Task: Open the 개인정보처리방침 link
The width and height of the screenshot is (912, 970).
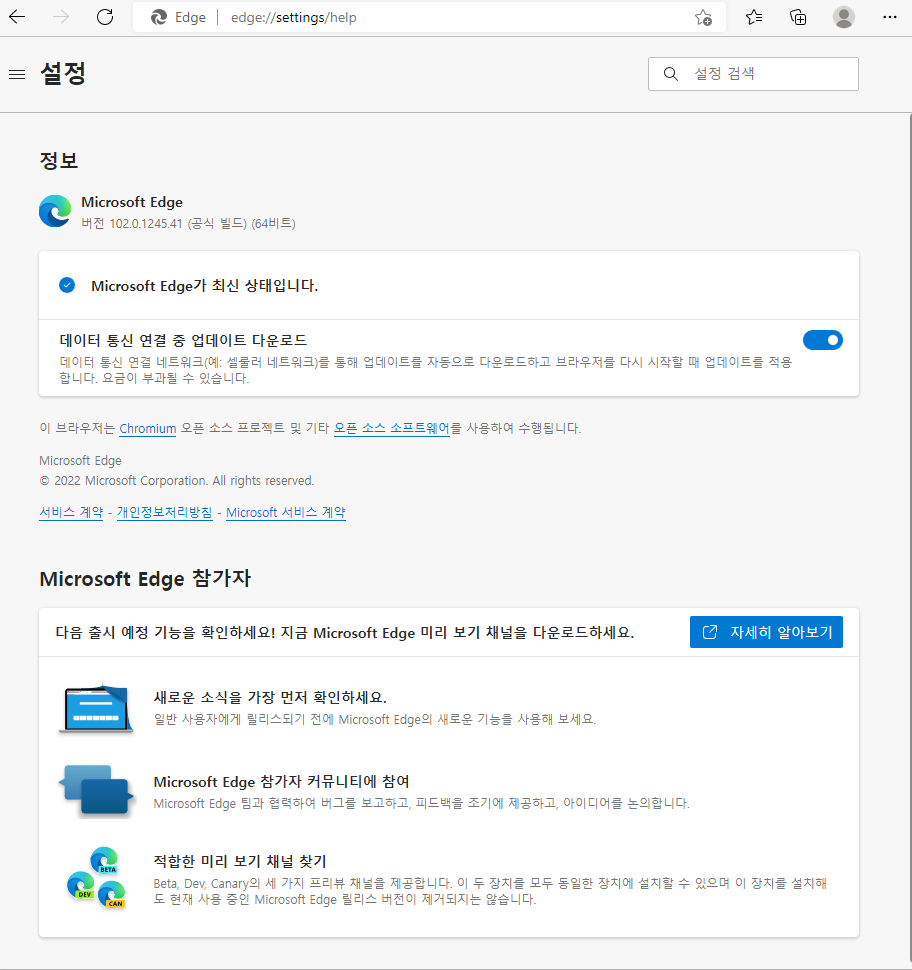Action: 165,512
